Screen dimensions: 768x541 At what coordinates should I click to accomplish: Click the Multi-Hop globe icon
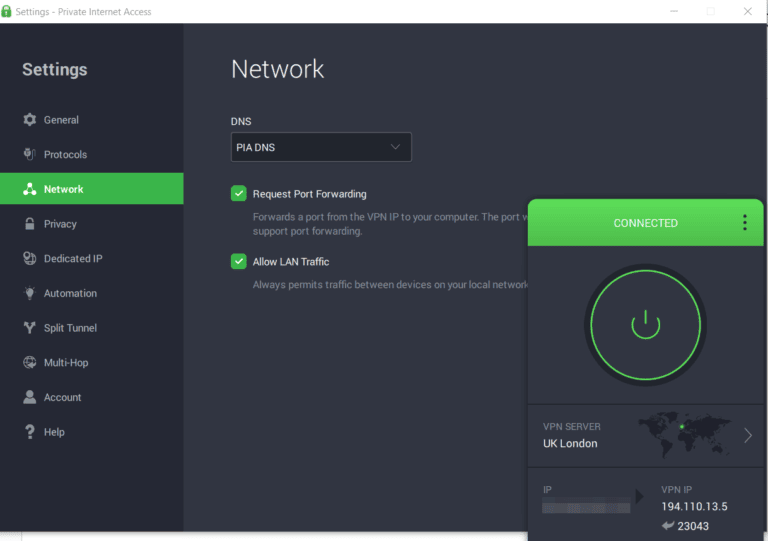pos(29,362)
